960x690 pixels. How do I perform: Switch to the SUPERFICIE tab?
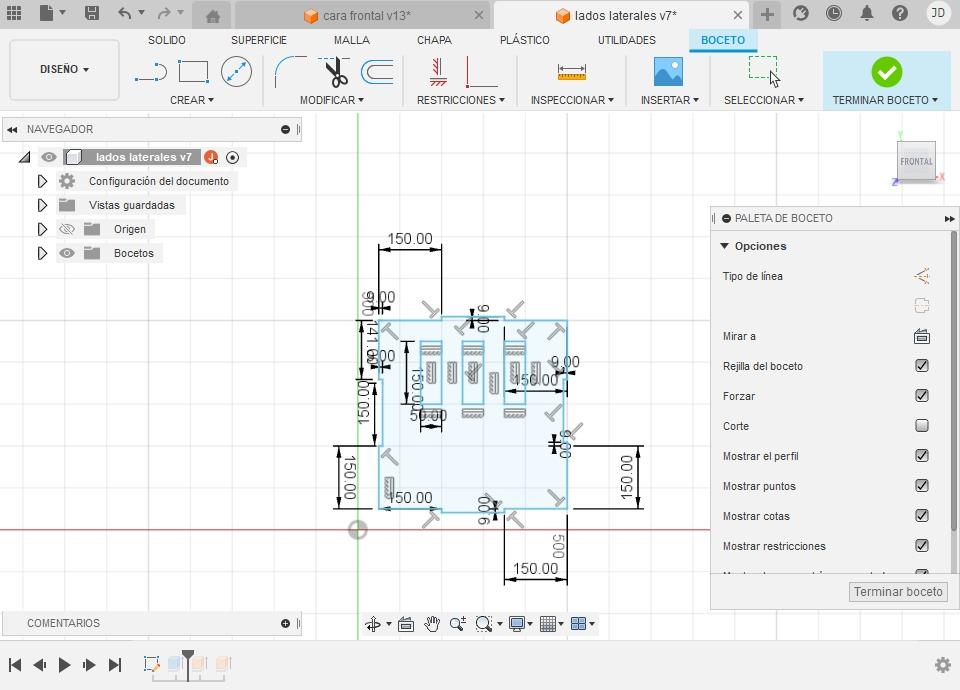[258, 40]
